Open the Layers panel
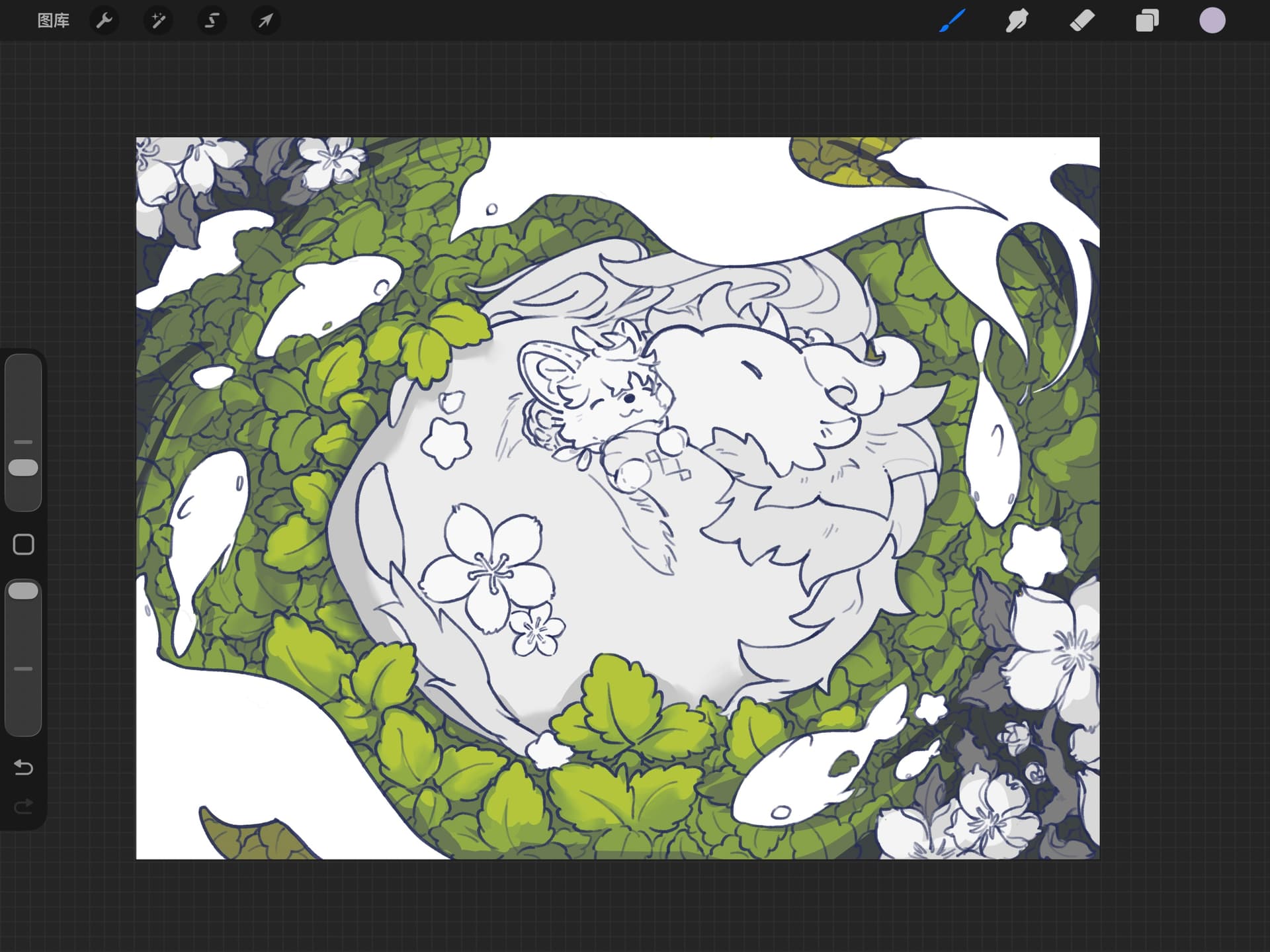 [1147, 21]
